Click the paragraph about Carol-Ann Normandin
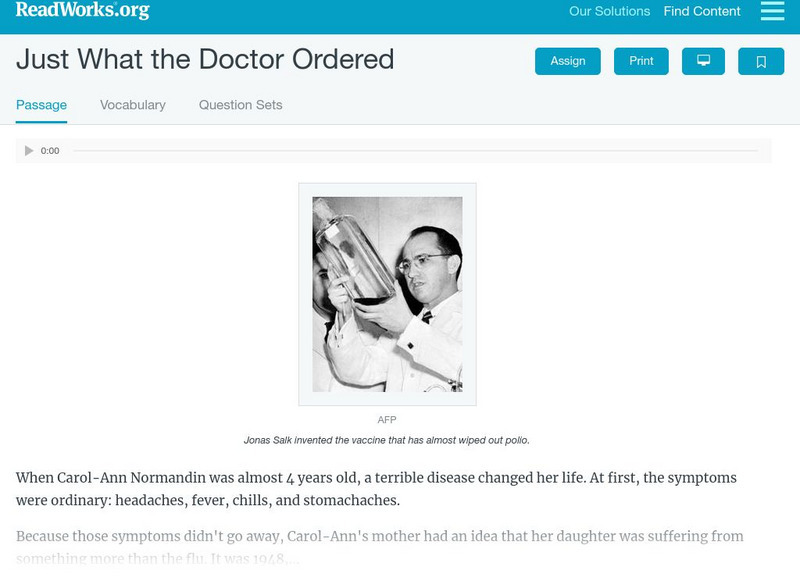Image resolution: width=800 pixels, height=588 pixels. point(376,489)
